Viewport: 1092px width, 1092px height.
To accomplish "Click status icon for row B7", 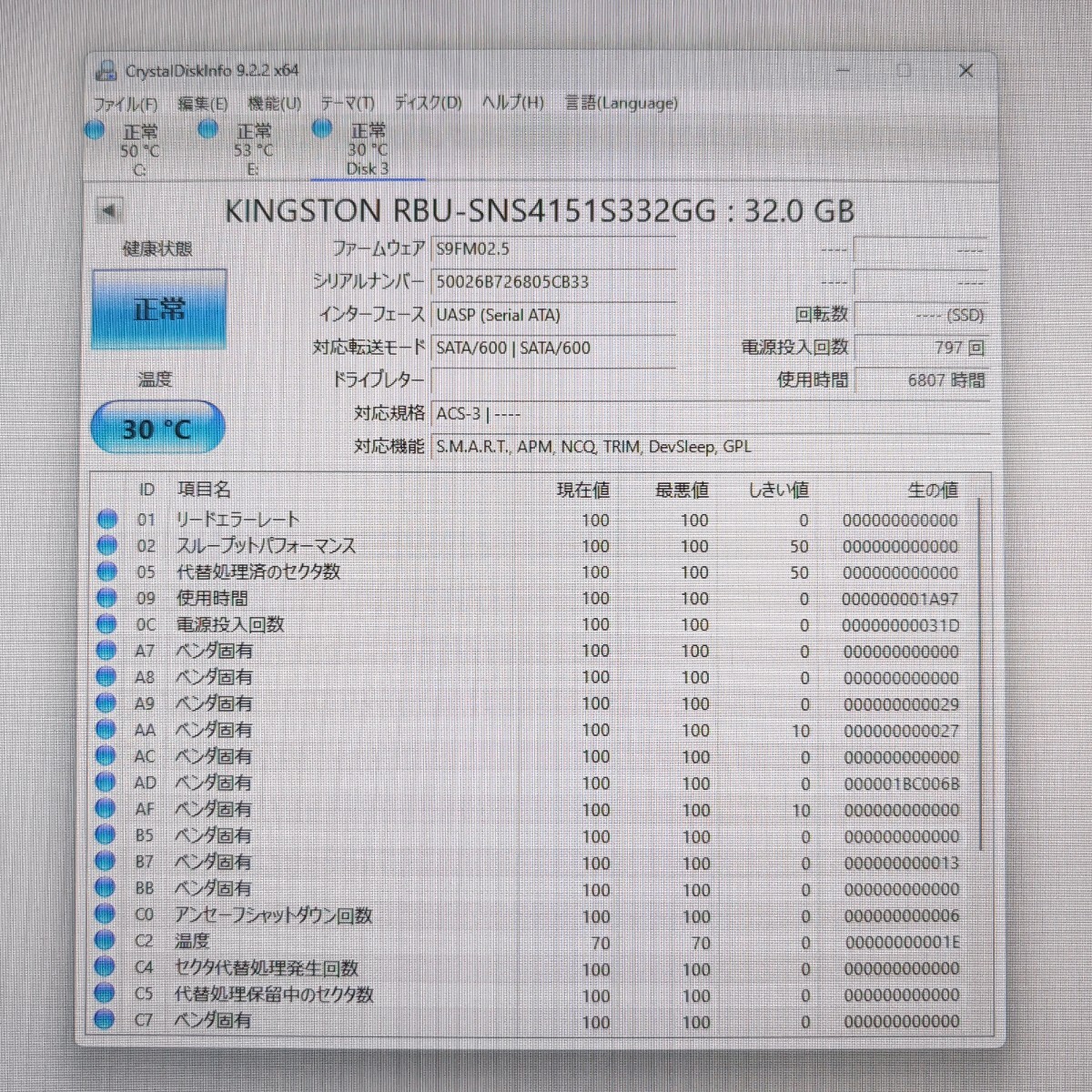I will click(106, 862).
